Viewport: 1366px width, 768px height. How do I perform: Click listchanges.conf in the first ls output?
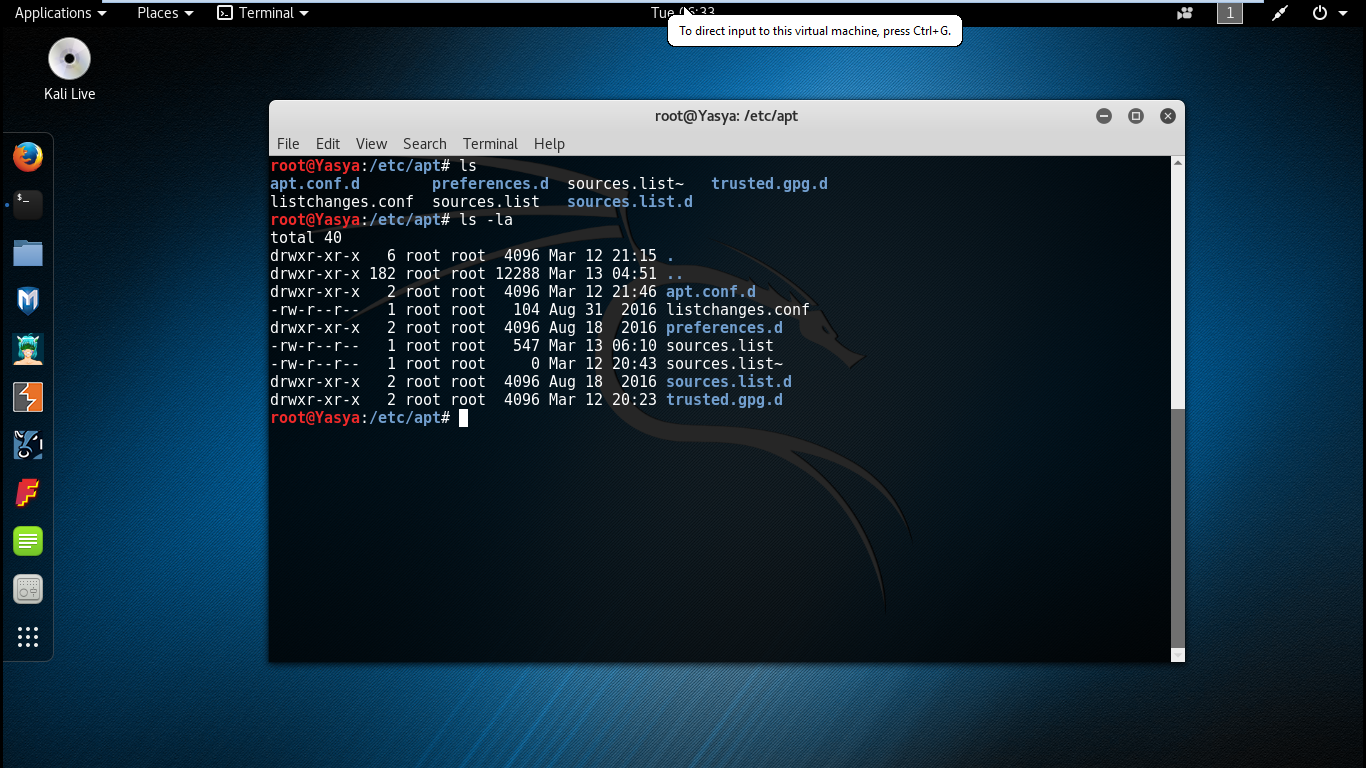point(342,202)
